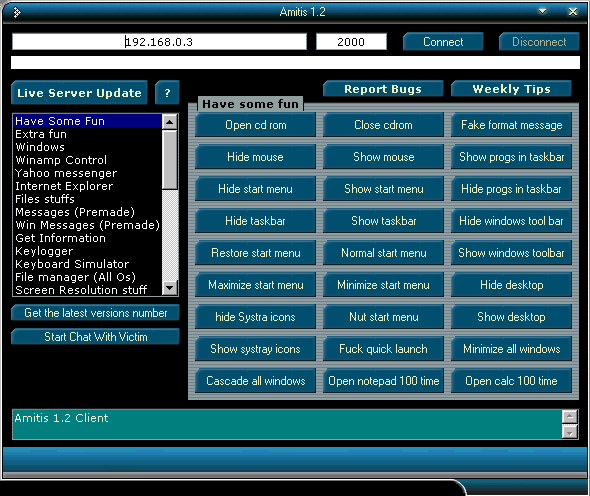This screenshot has height=496, width=590.
Task: Click the Minimize start menu button
Action: pos(383,285)
